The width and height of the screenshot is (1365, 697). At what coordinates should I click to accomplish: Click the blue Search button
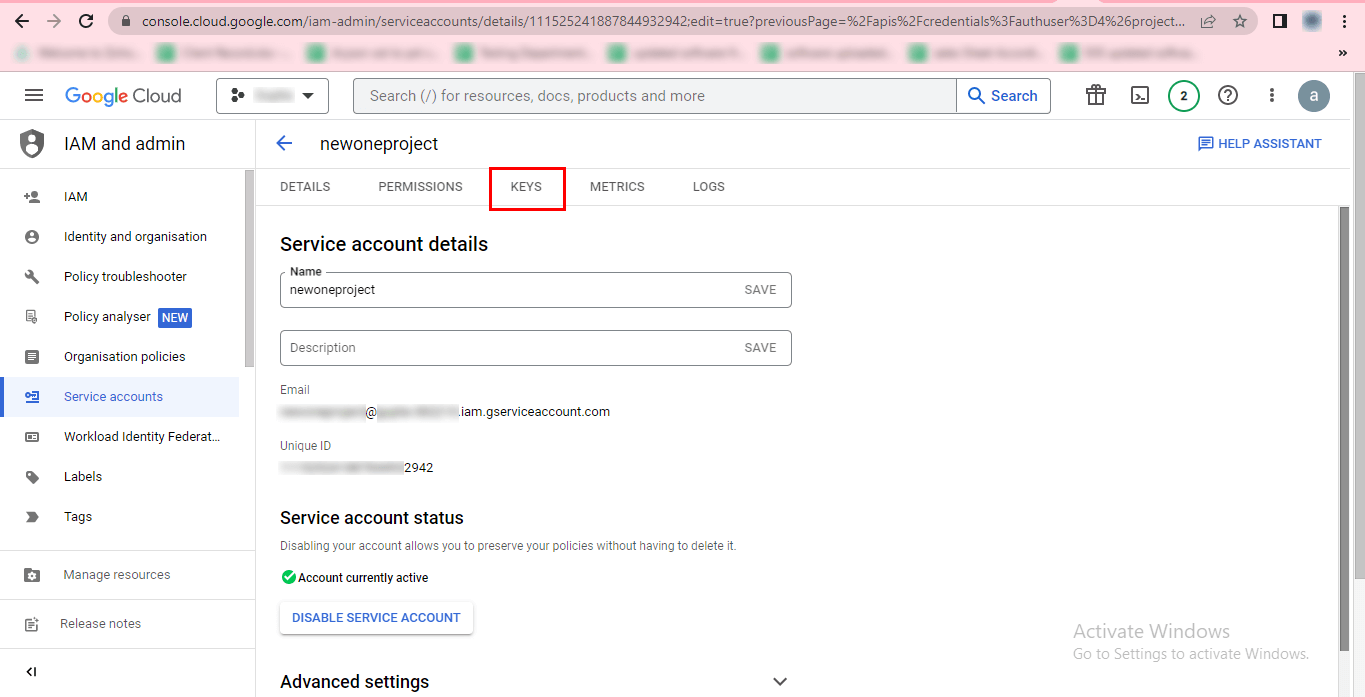(1003, 96)
